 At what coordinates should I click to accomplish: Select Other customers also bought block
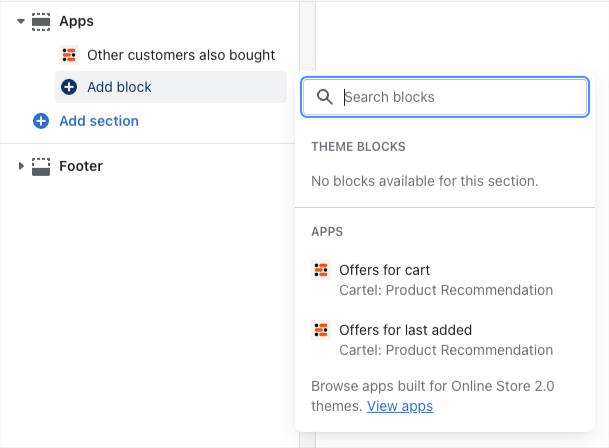tap(180, 55)
